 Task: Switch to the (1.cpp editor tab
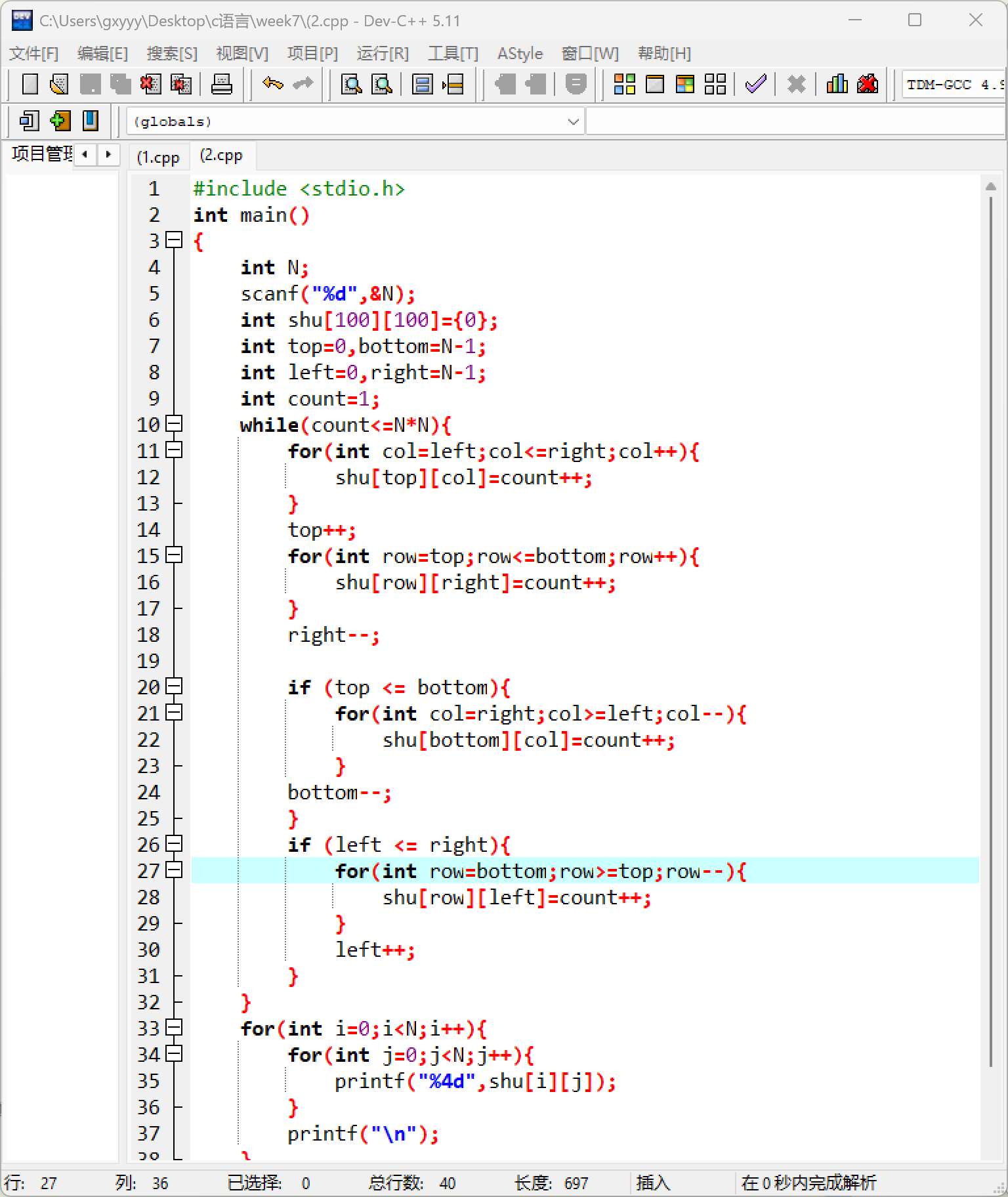[x=158, y=157]
